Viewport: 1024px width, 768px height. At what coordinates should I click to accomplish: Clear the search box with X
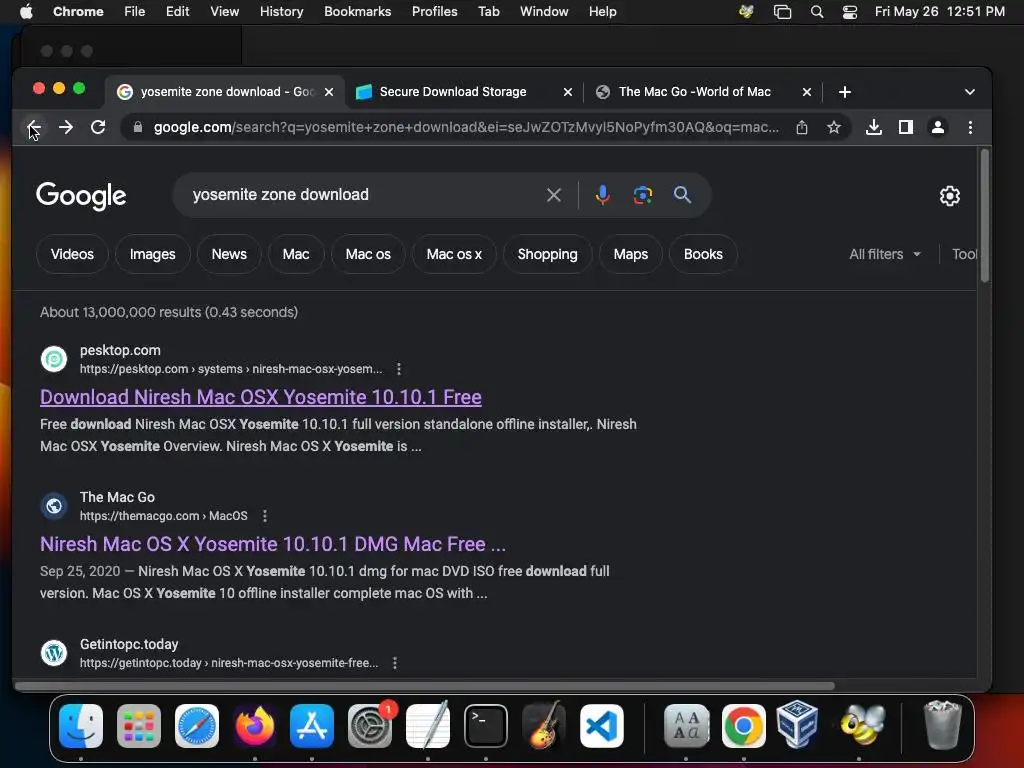[554, 195]
